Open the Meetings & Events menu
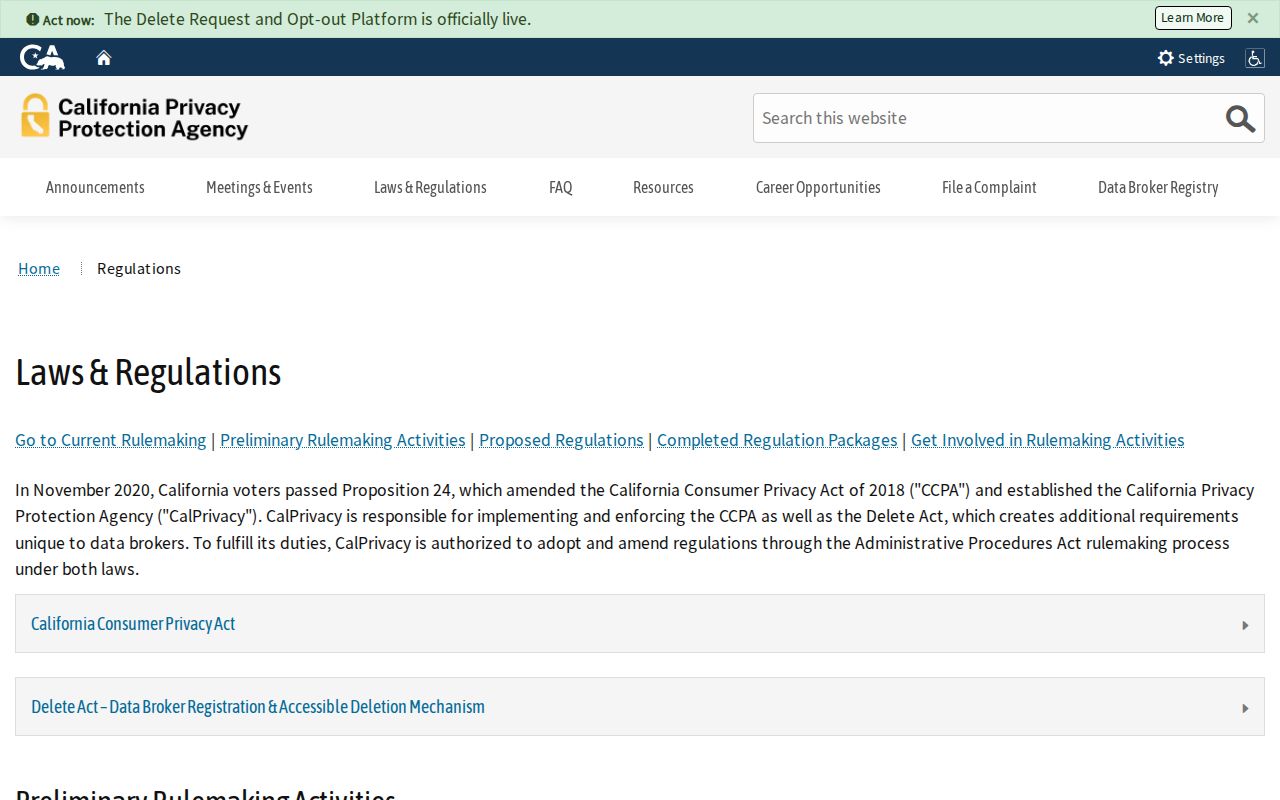Image resolution: width=1280 pixels, height=800 pixels. [x=259, y=187]
